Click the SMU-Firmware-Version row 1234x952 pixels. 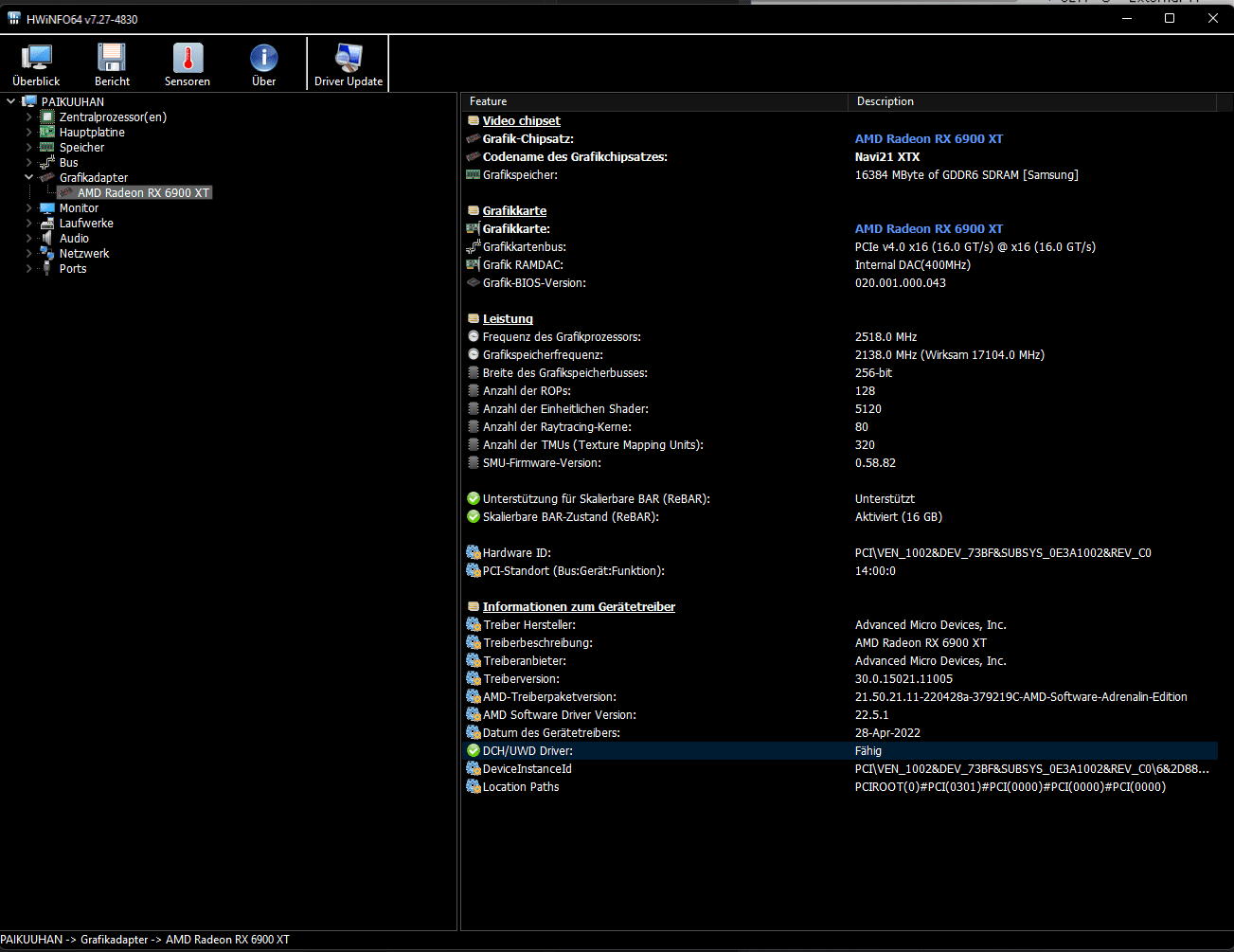(x=840, y=462)
